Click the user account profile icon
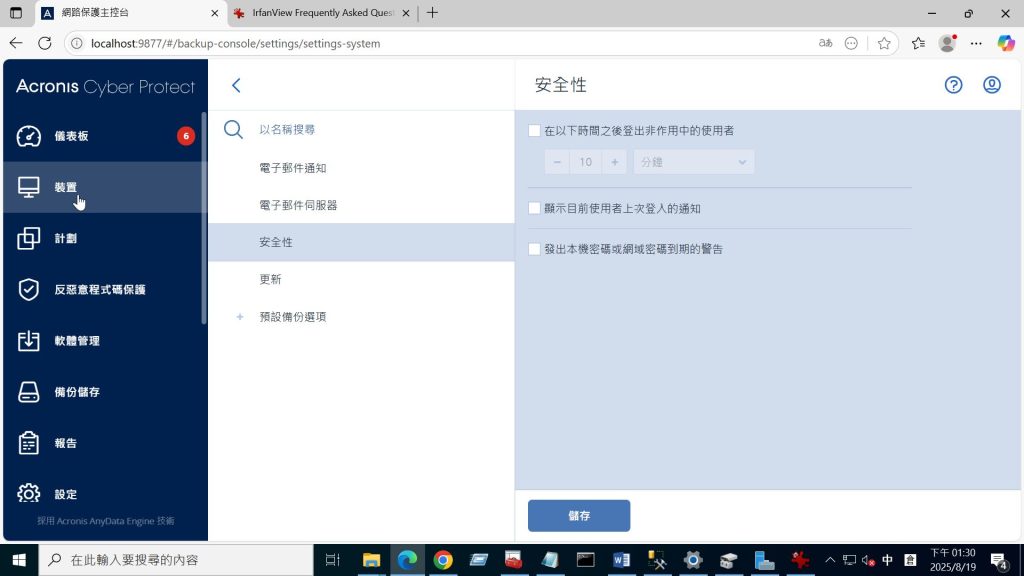Screen dimensions: 1024x576 991,85
